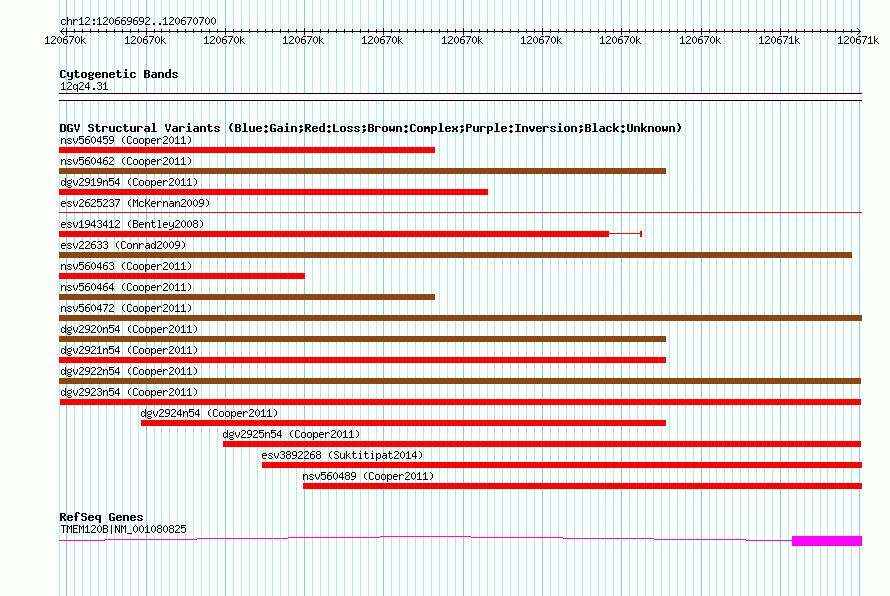
Task: Select the red esv3892268 variant bar
Action: coord(562,465)
